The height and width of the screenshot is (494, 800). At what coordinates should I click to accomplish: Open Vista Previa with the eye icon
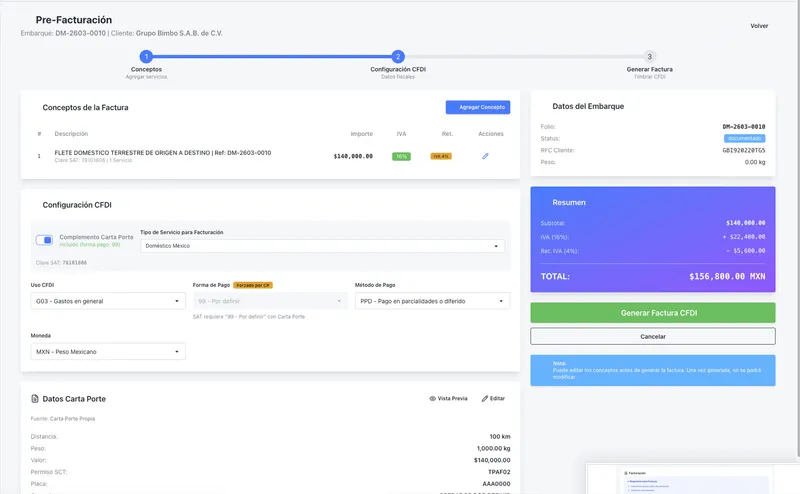point(448,398)
